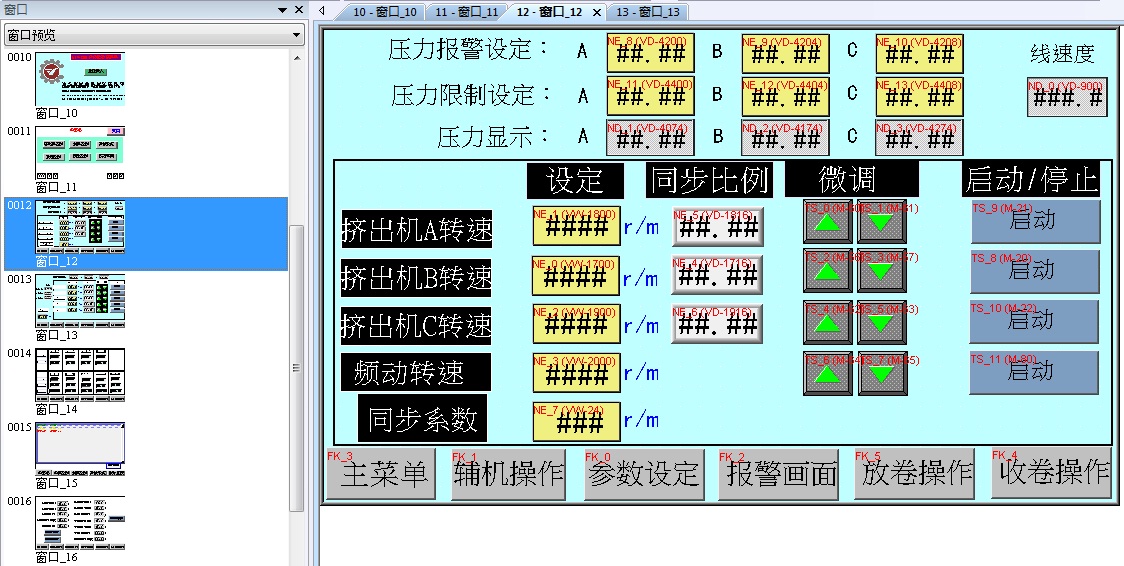Click the pin icon on the 窗口 panel header
This screenshot has height=566, width=1124.
[x=282, y=9]
